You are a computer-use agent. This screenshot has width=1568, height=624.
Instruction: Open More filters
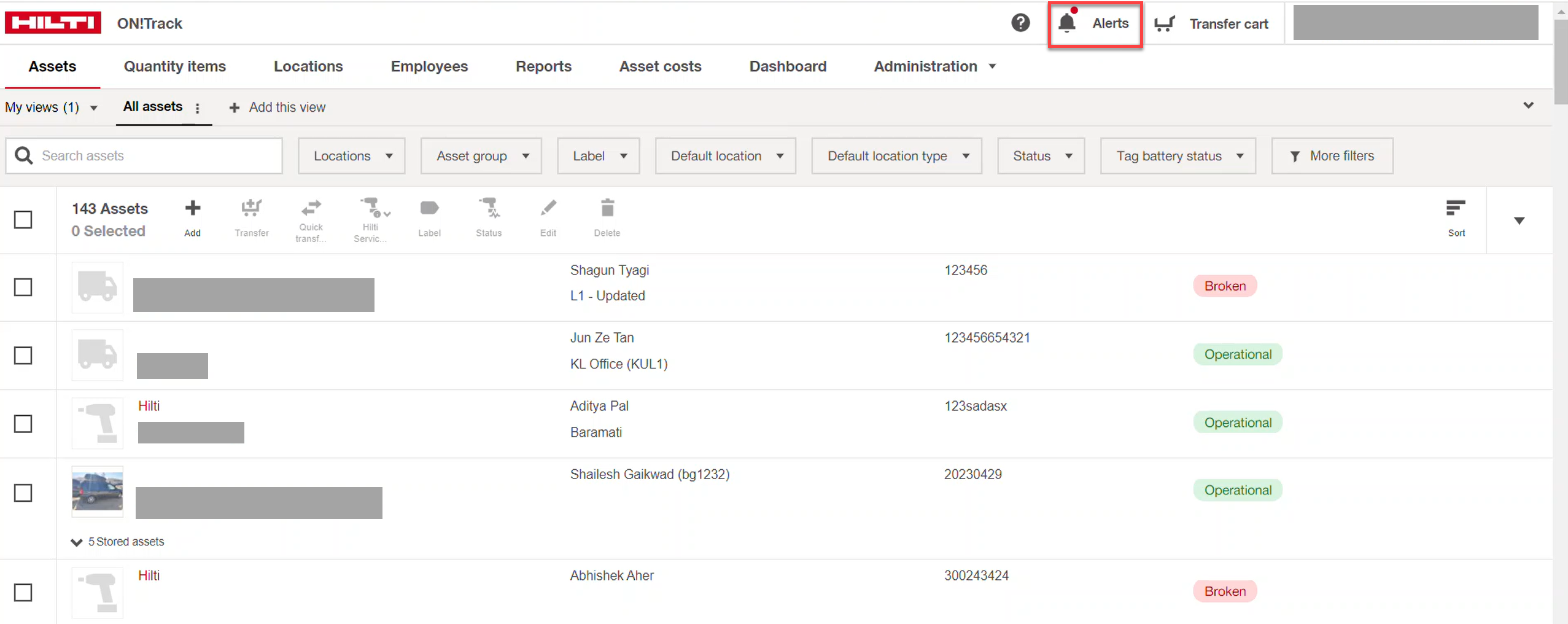pyautogui.click(x=1332, y=156)
